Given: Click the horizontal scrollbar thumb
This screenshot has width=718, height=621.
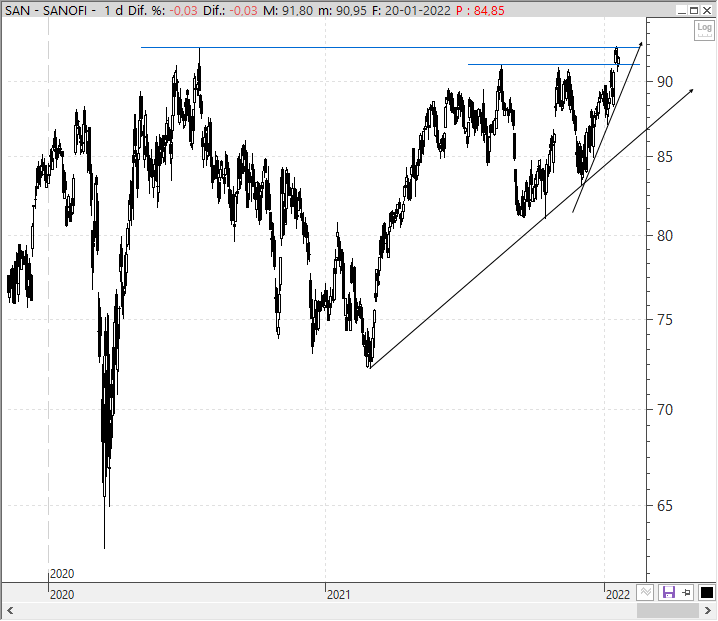Looking at the screenshot, I should [668, 611].
